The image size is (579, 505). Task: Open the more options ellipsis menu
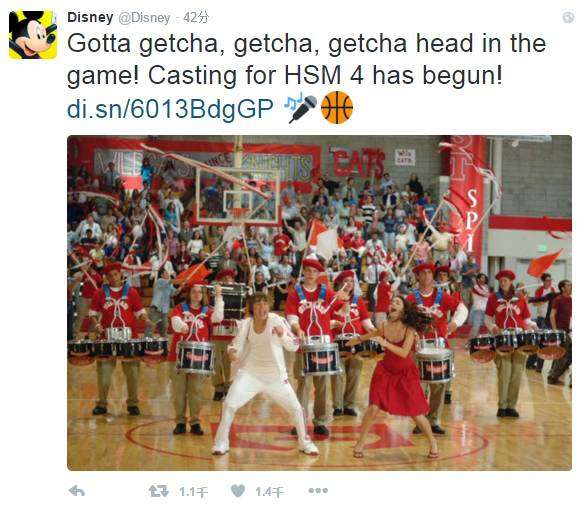pyautogui.click(x=318, y=491)
